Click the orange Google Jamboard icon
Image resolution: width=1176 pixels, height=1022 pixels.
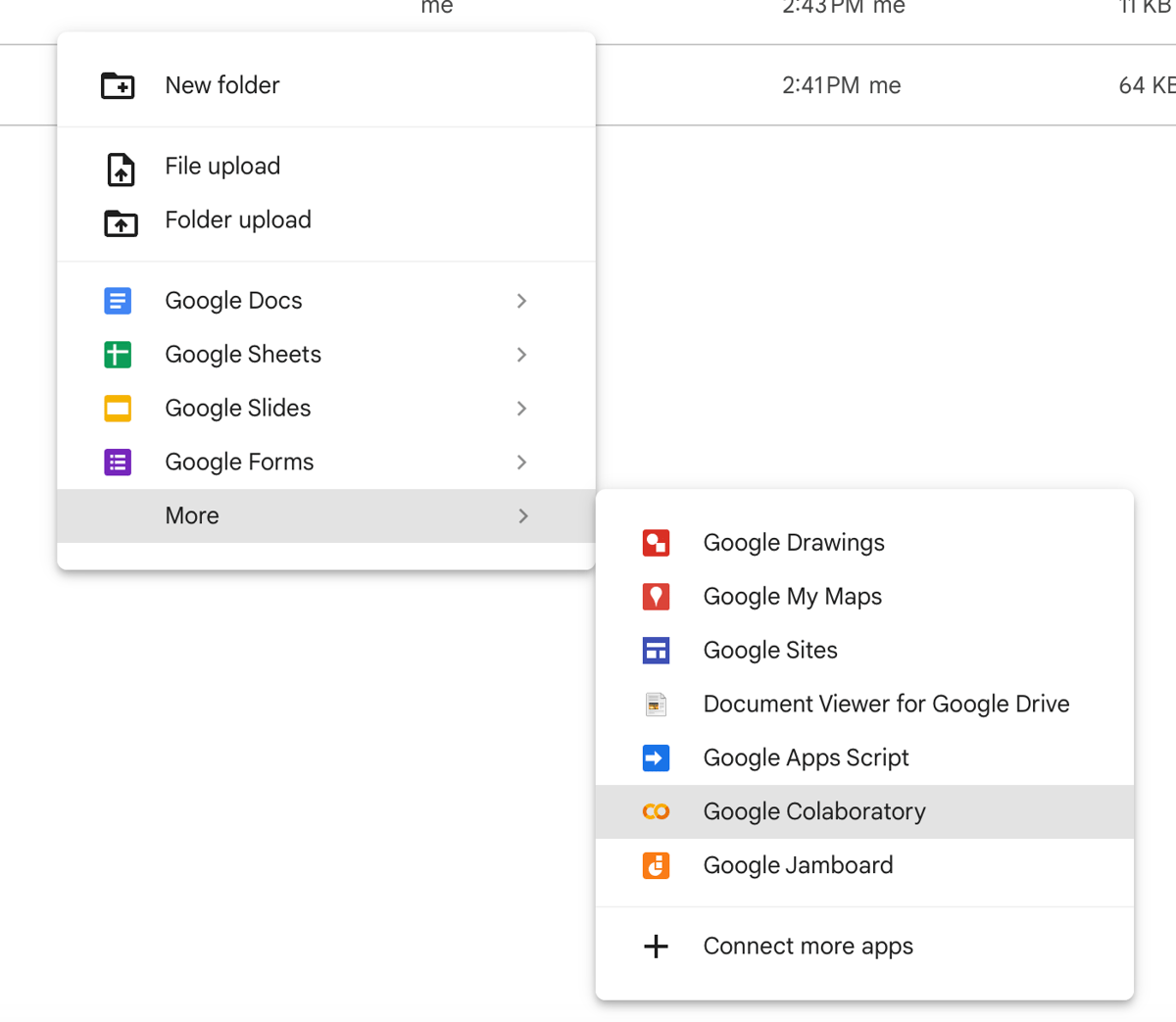click(656, 865)
